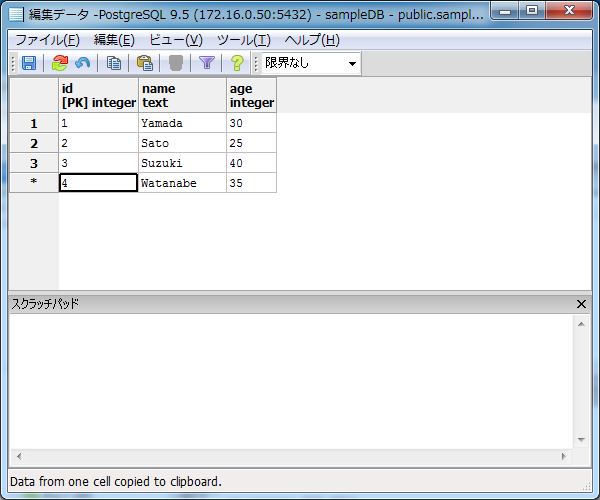
Task: Click the id [PK] integer column header
Action: tap(98, 95)
